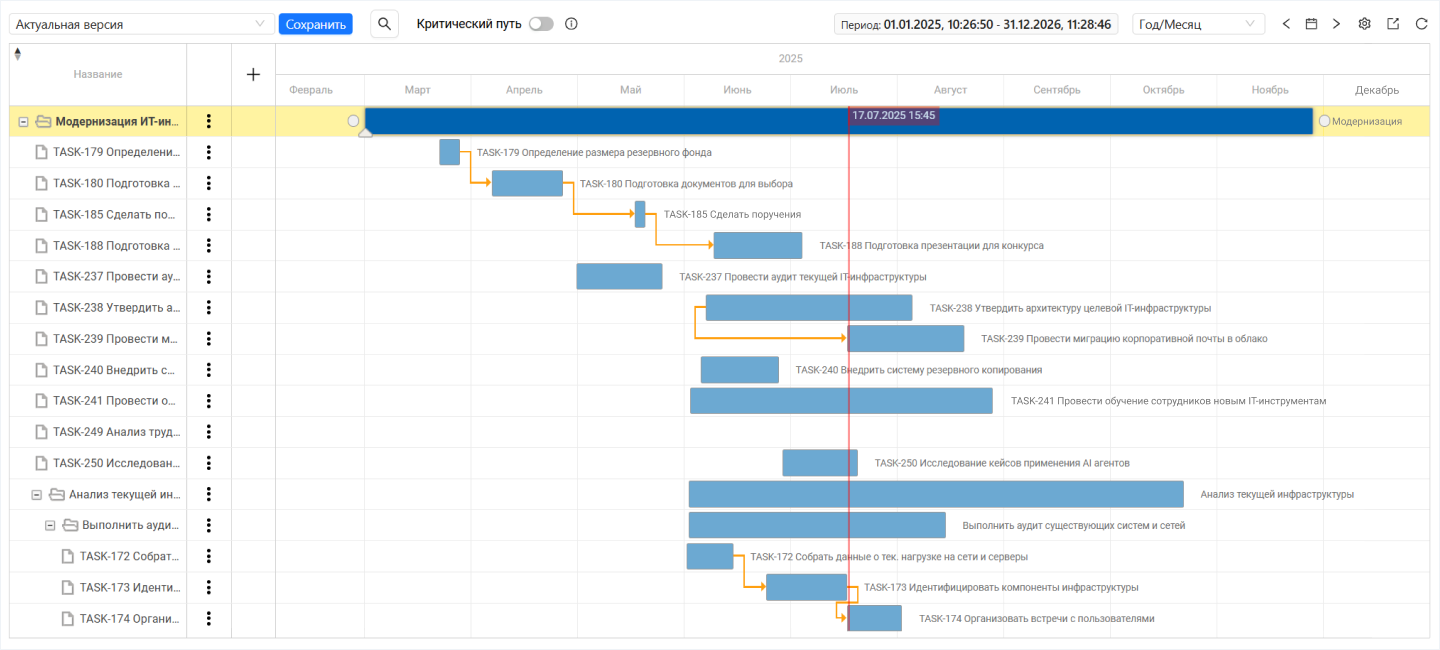The height and width of the screenshot is (650, 1440).
Task: Click the plus icon to add column
Action: point(253,74)
